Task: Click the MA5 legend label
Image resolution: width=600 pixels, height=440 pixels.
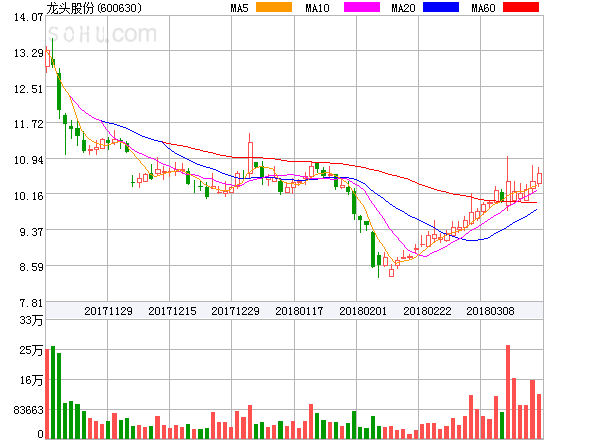Action: [239, 8]
